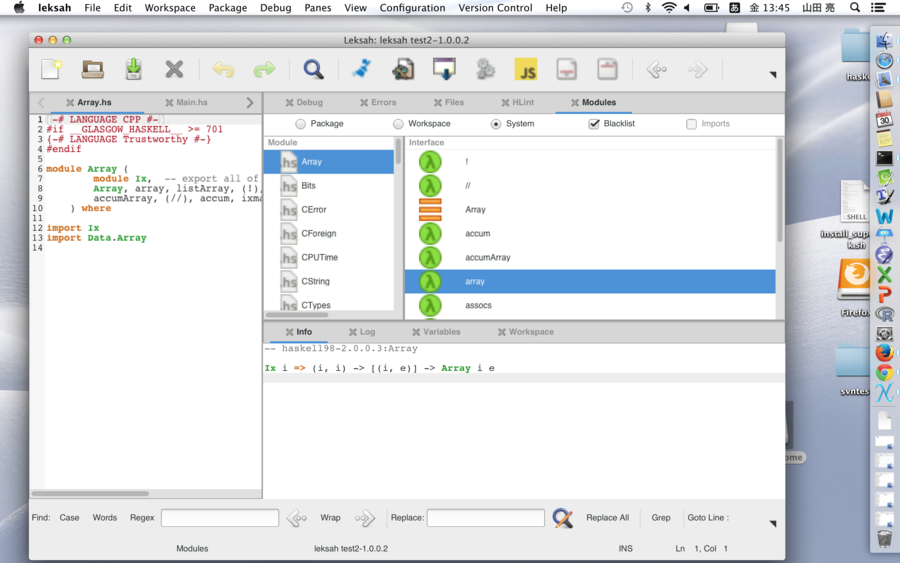Close the file with the toolbar X icon
The height and width of the screenshot is (563, 900).
point(174,69)
